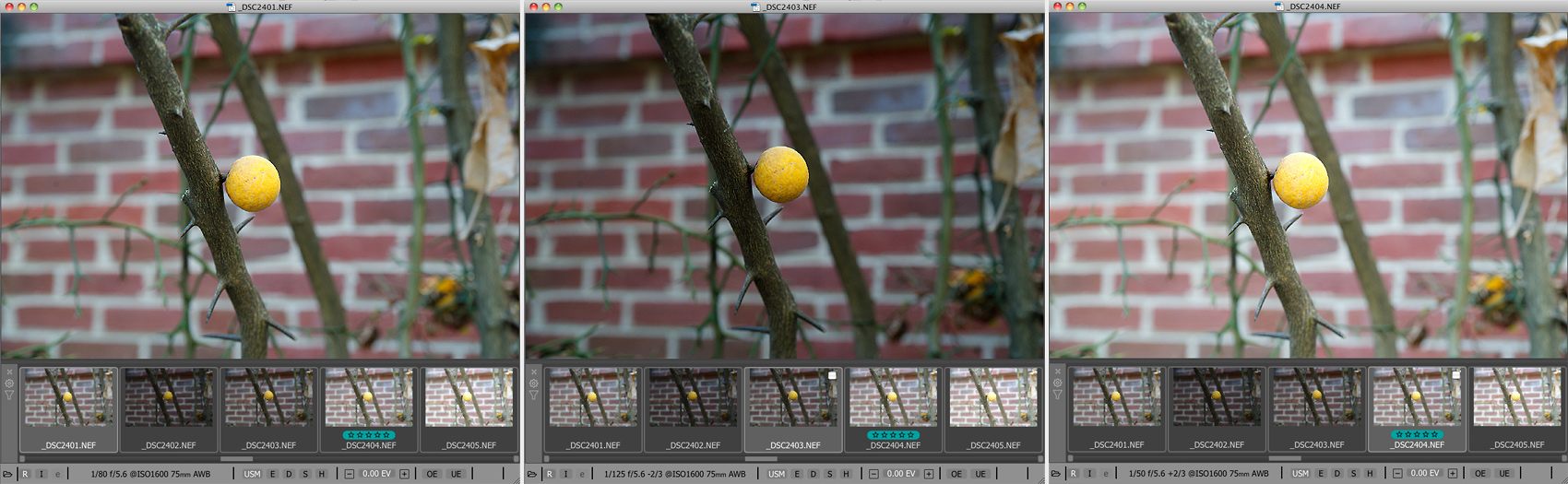Click exposure plus icon in left window

[404, 474]
